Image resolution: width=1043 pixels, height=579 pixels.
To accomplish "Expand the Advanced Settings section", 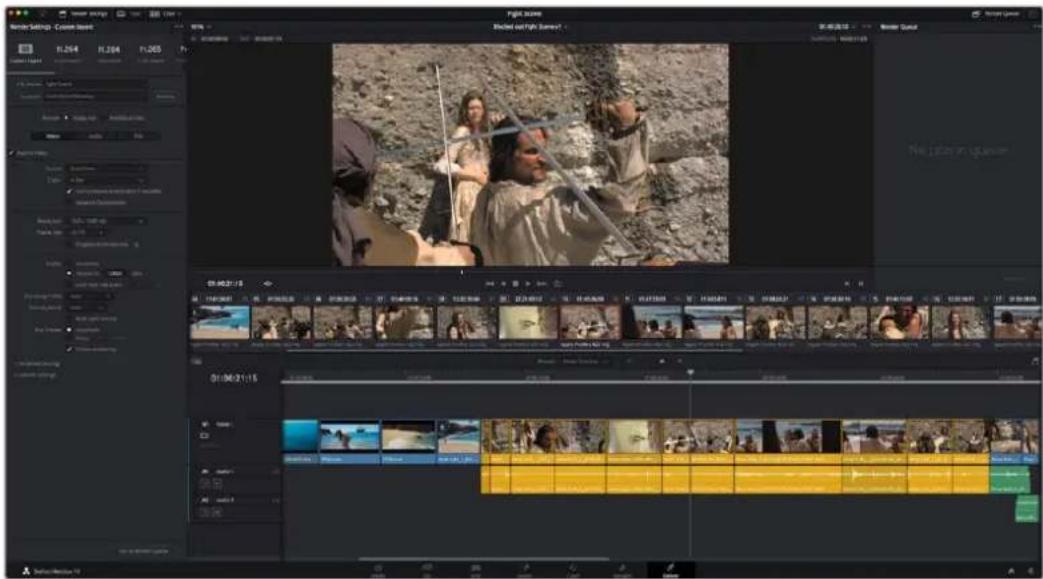I will tap(37, 364).
